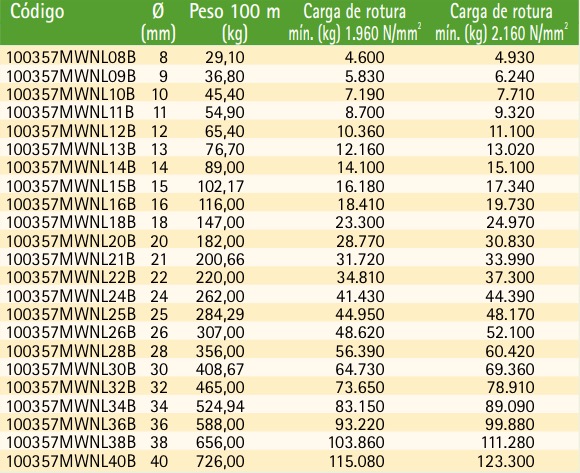The width and height of the screenshot is (580, 473).
Task: Select product code 100357MWNL21B
Action: pos(70,260)
